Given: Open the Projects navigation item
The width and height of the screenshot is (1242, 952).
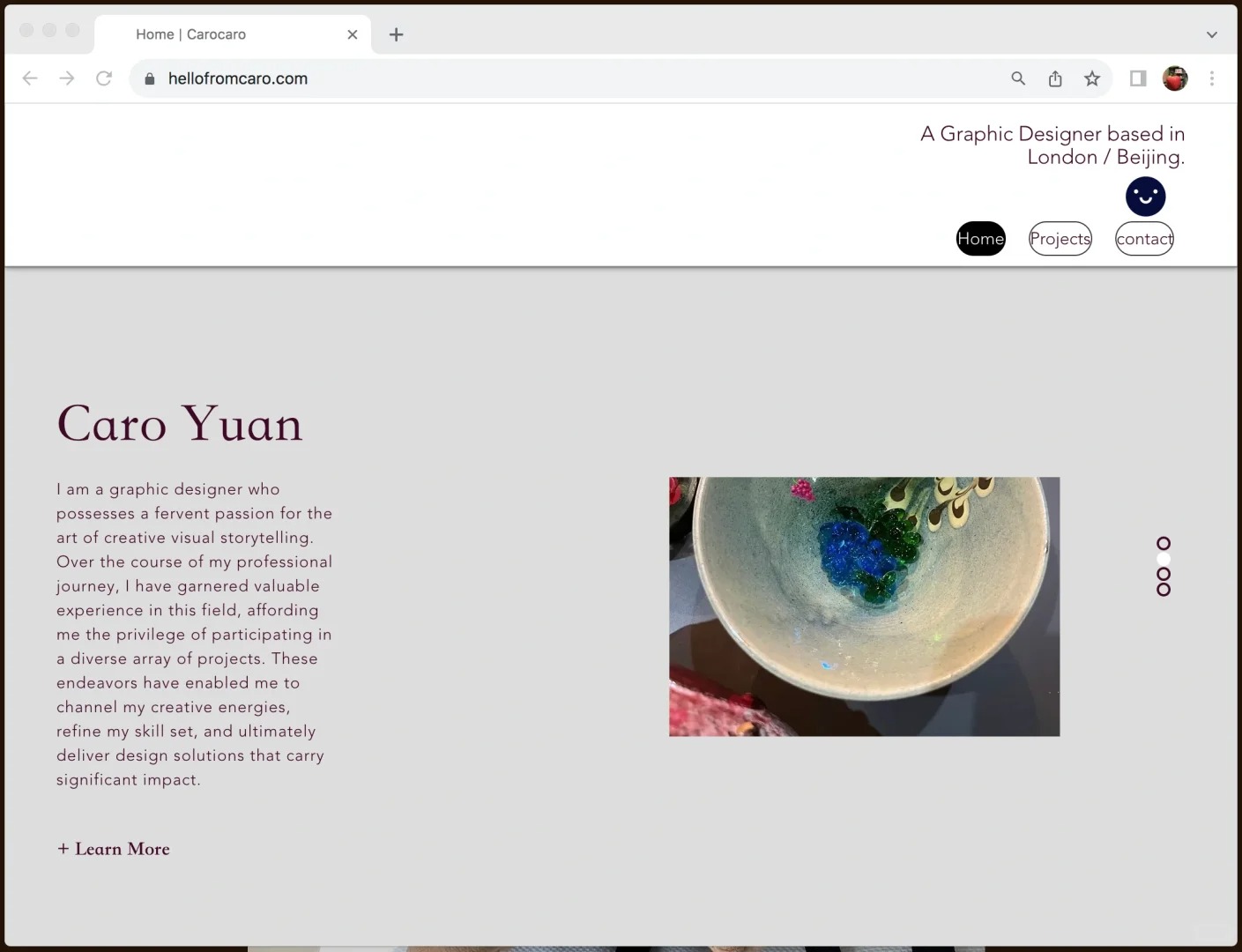Looking at the screenshot, I should 1060,239.
